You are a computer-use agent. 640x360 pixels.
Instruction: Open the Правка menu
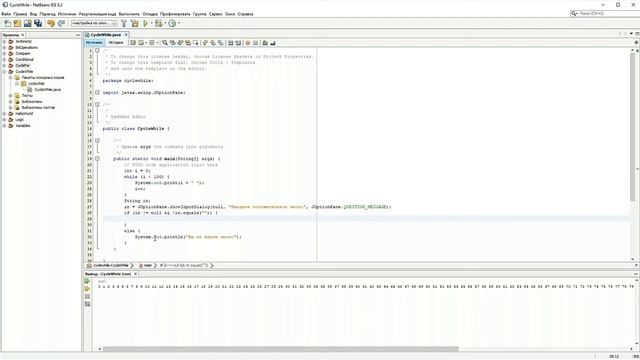coord(20,14)
